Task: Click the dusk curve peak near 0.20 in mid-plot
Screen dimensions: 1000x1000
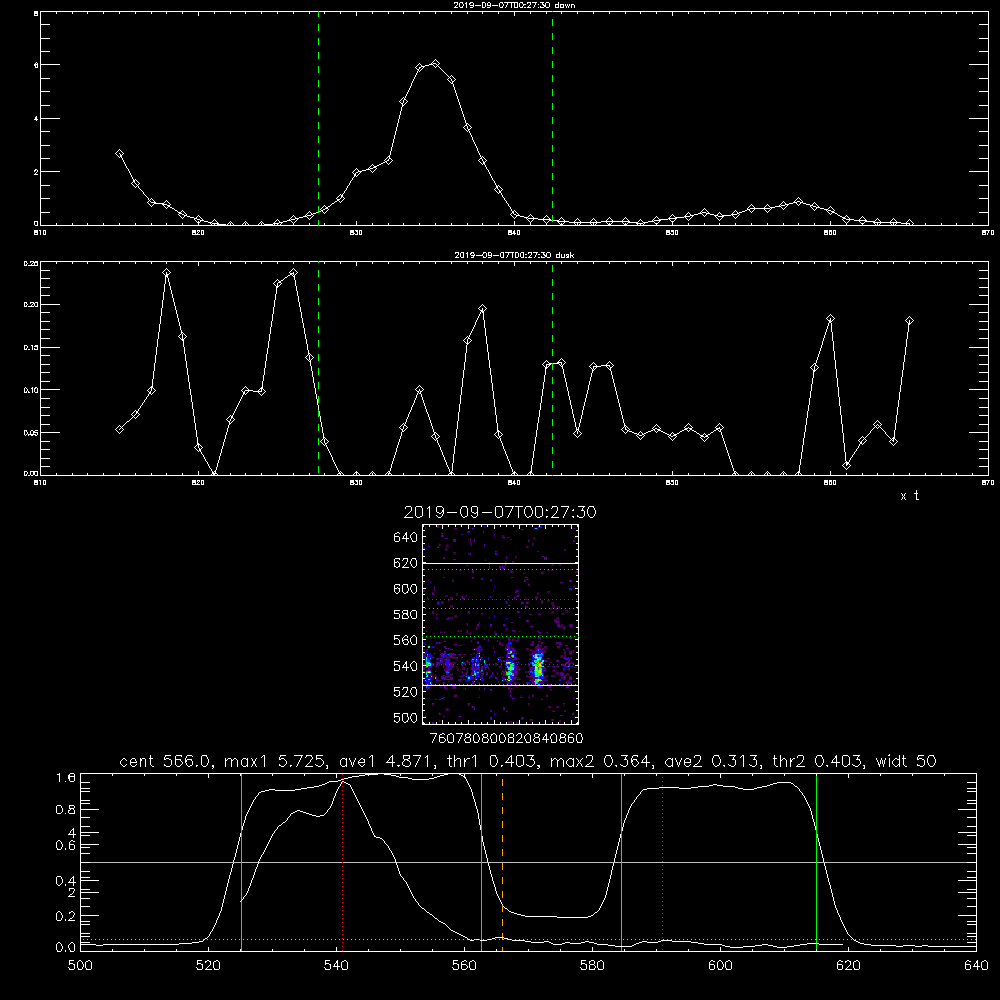Action: [x=483, y=309]
